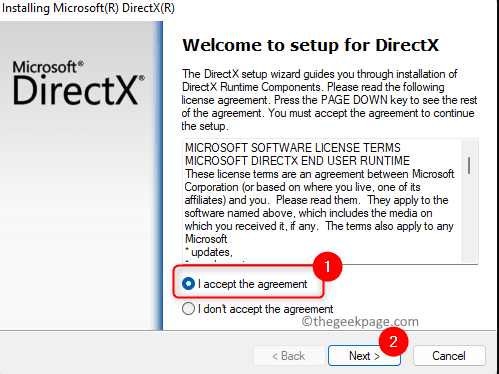The height and width of the screenshot is (374, 499).
Task: Click the "MICROSOFT DIRECTX END USER RUNTIME" line
Action: pos(297,161)
